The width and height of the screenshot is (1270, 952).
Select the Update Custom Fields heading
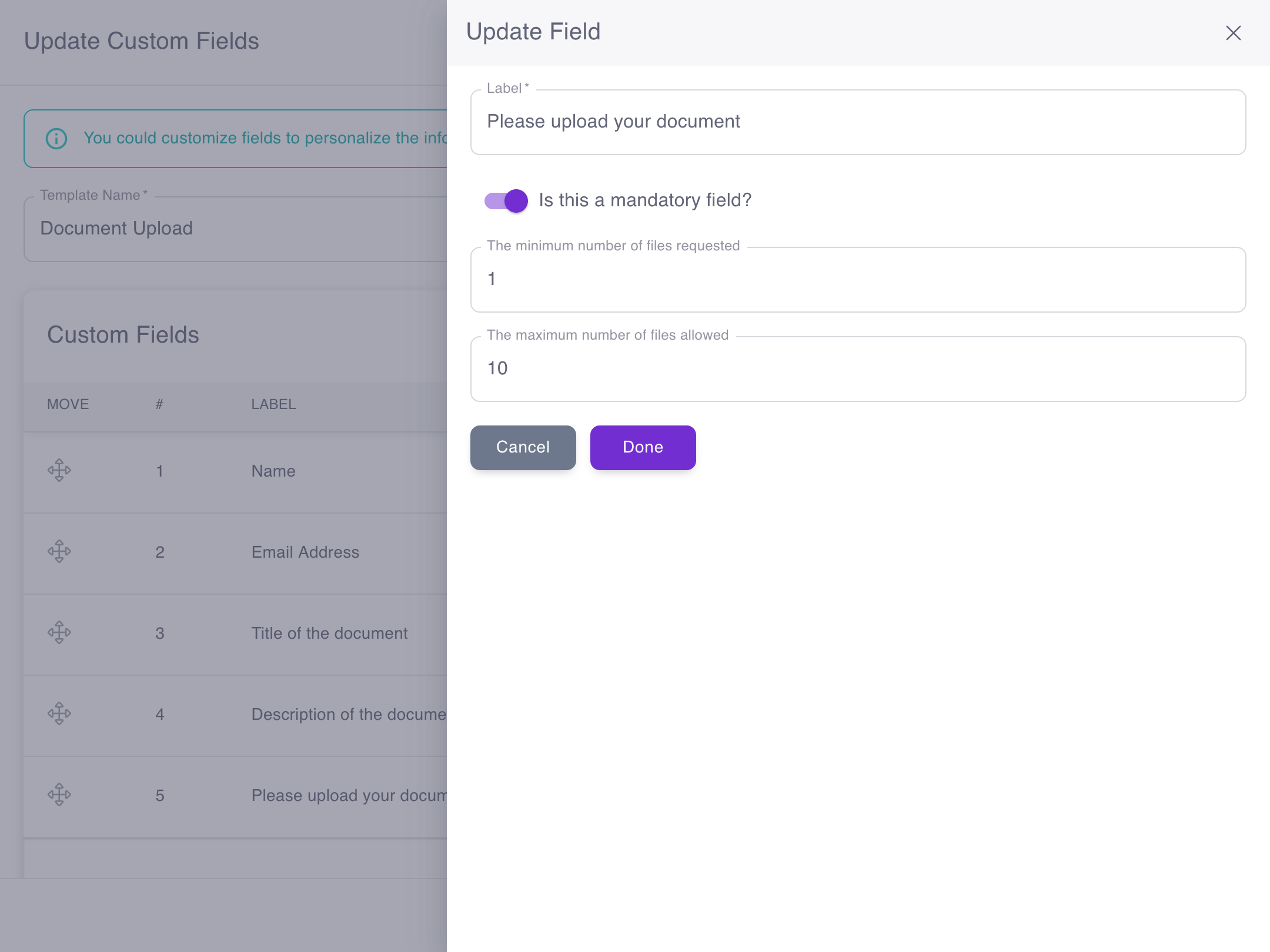click(x=141, y=41)
